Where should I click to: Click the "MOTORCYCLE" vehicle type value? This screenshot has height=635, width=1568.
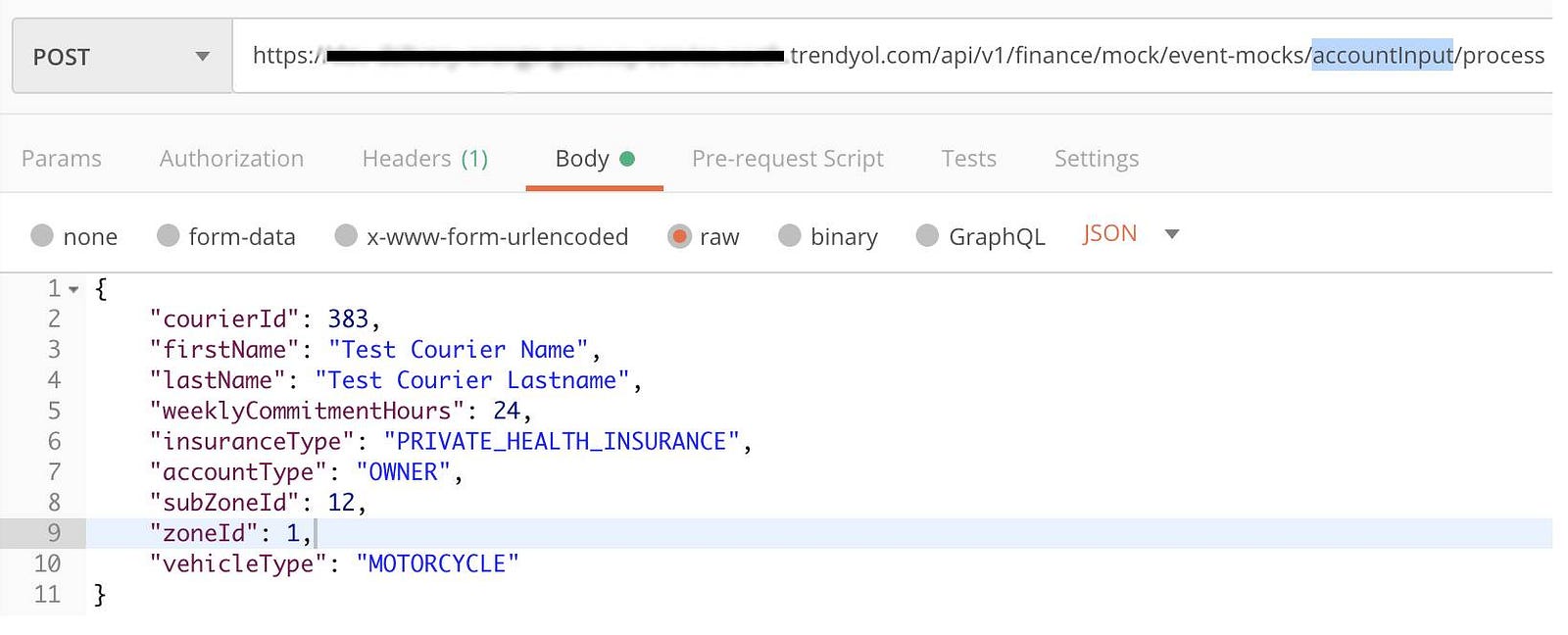(437, 563)
